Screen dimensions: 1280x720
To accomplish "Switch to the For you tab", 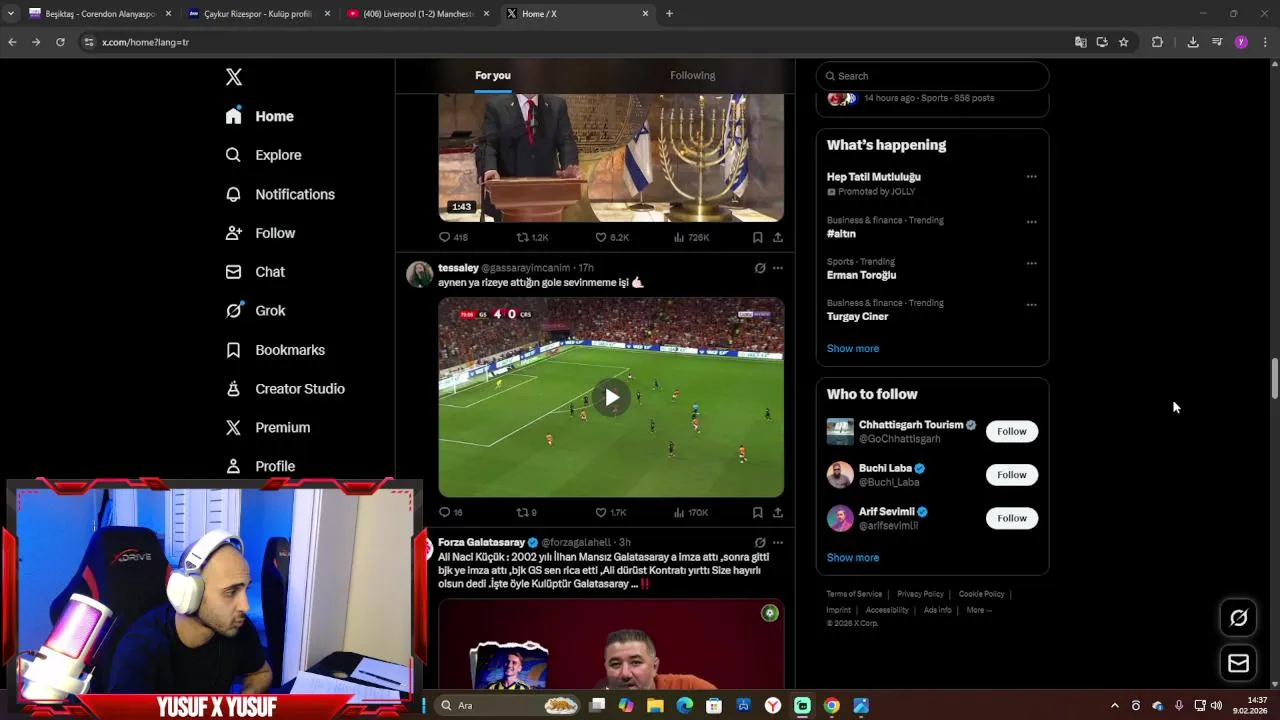I will [493, 76].
